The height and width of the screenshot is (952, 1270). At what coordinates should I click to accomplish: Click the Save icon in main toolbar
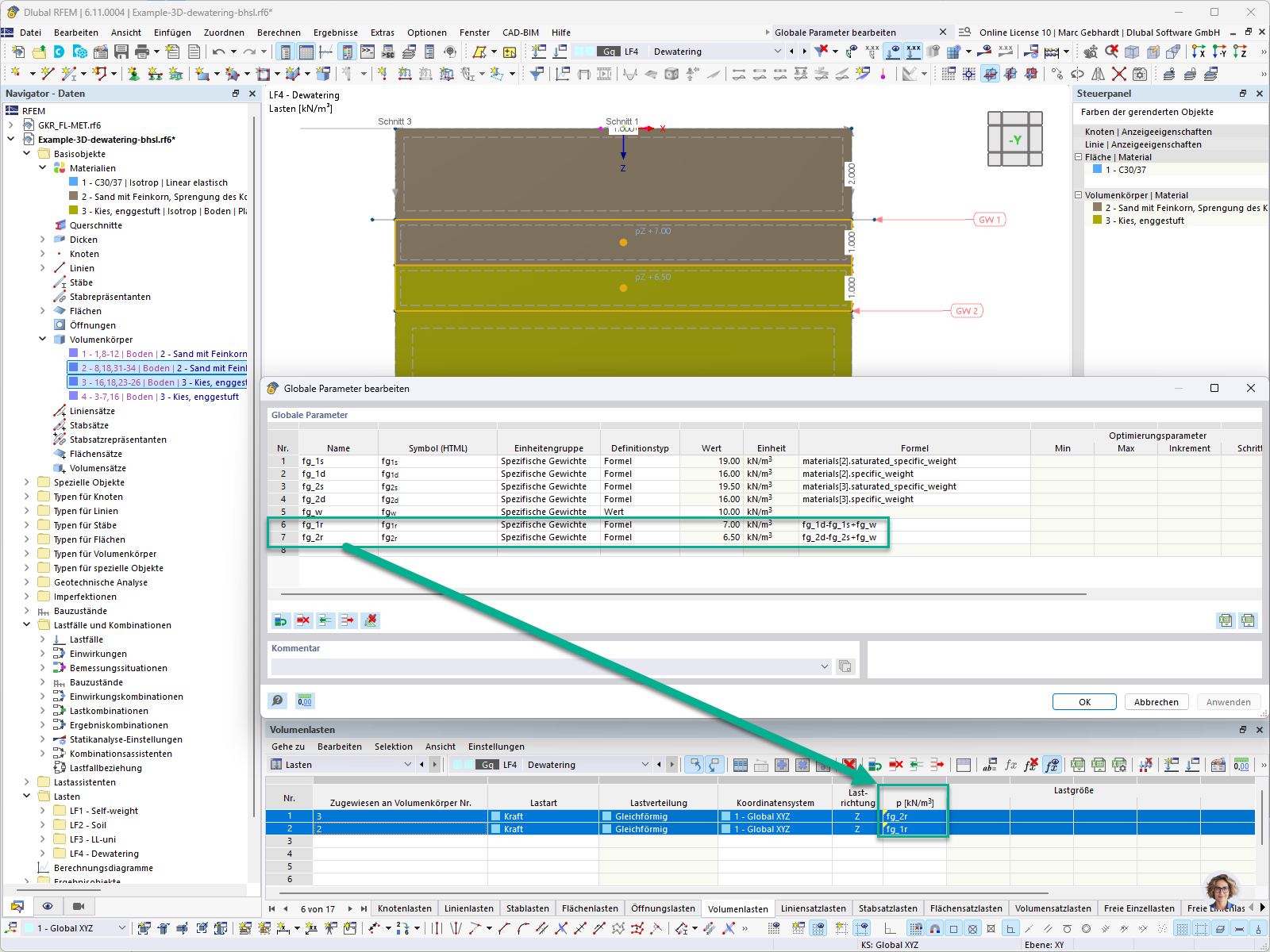[121, 52]
